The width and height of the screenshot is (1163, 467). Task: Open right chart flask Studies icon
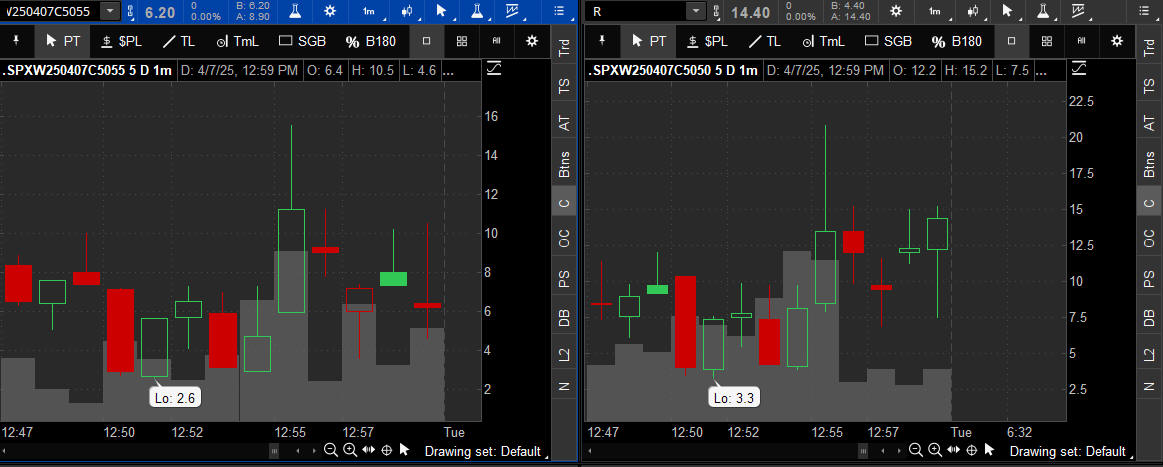(x=1044, y=11)
